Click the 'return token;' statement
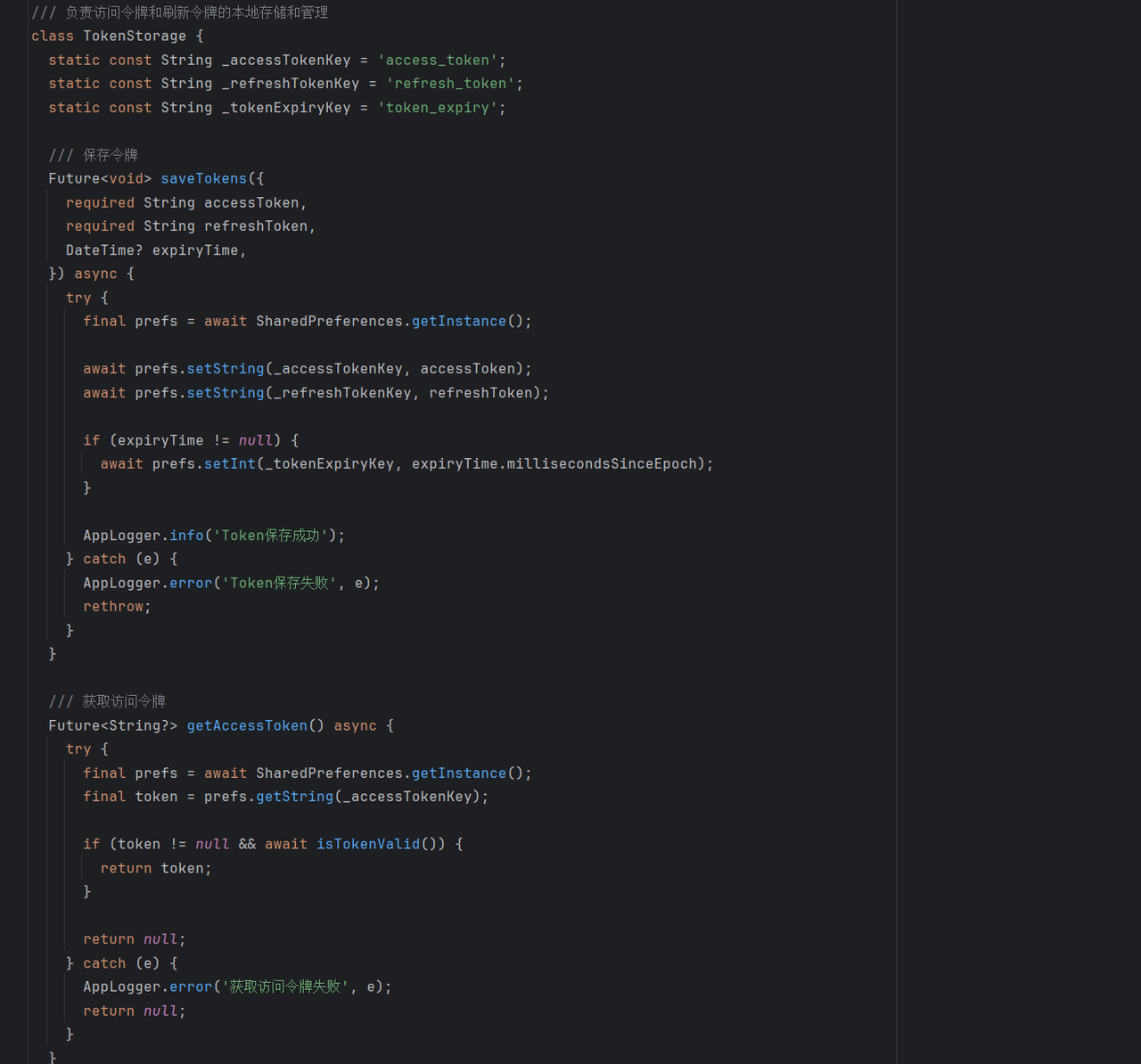 pos(156,868)
